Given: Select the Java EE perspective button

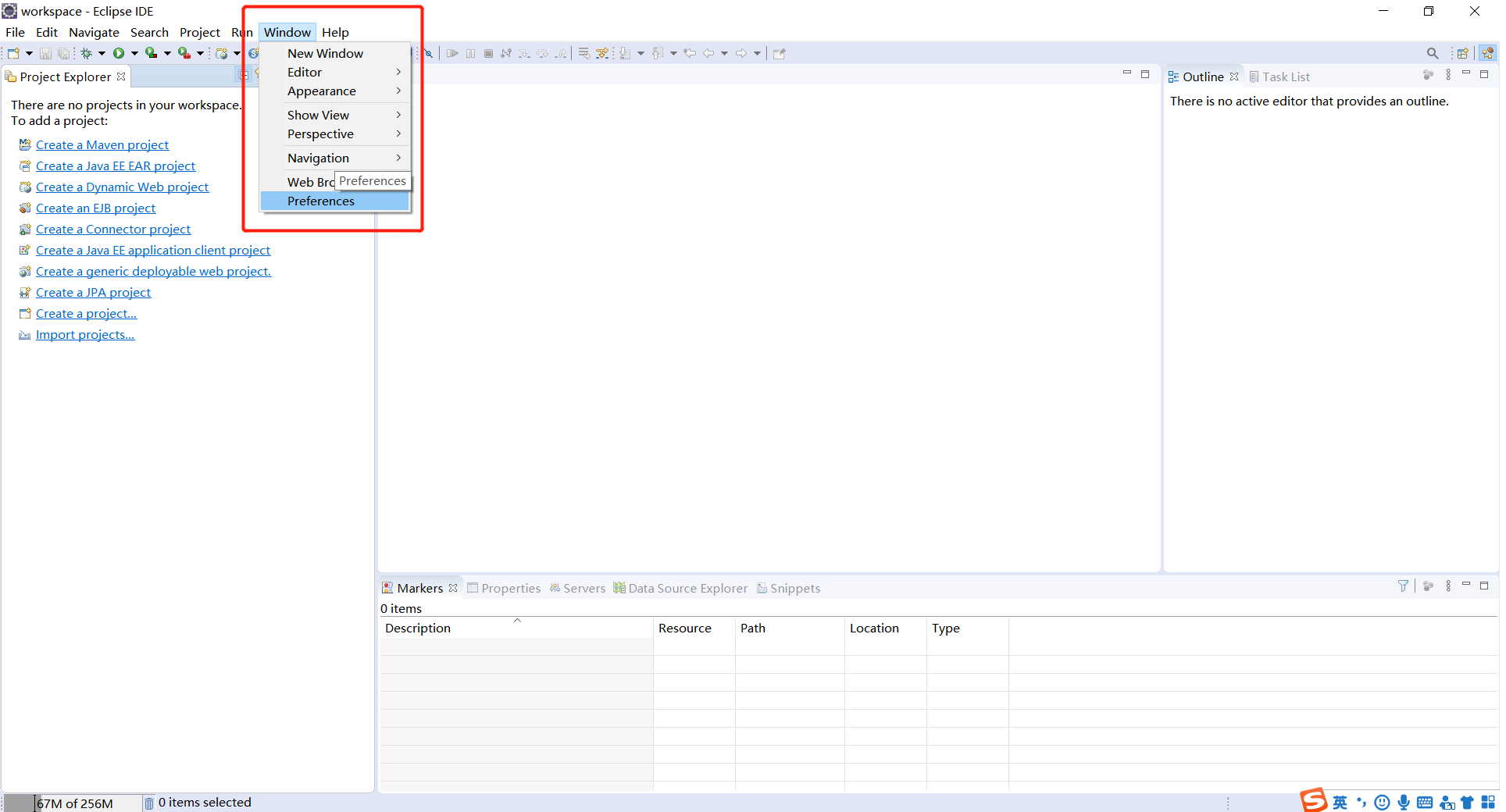Looking at the screenshot, I should (1487, 53).
